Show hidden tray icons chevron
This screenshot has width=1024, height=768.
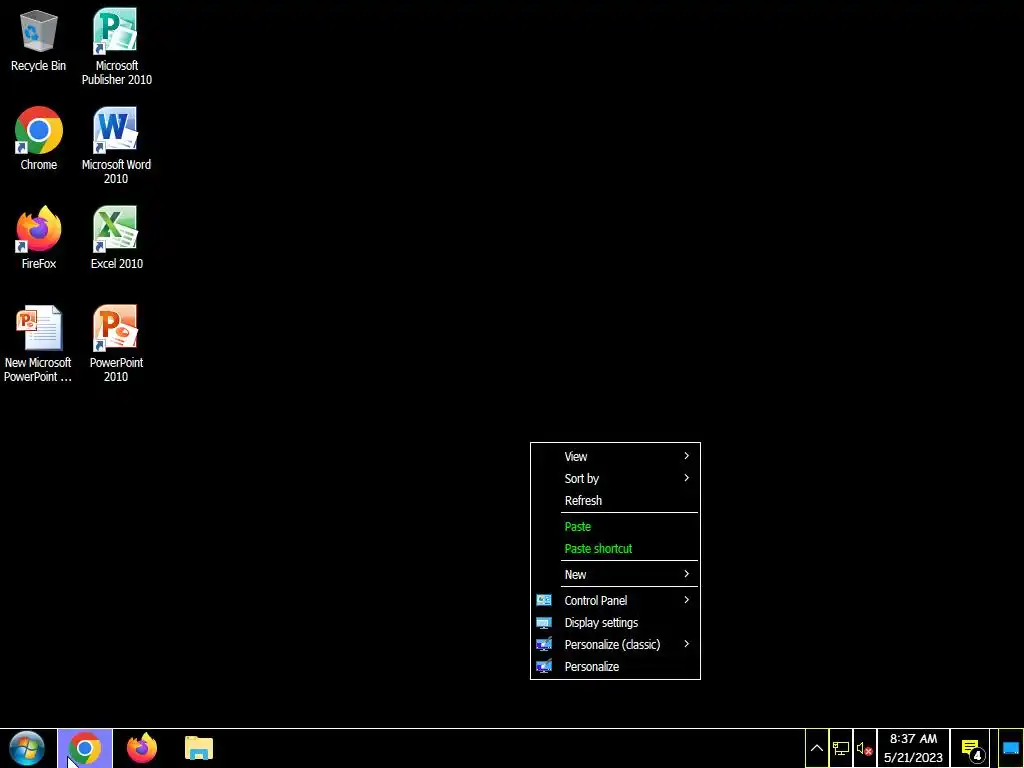click(x=817, y=748)
